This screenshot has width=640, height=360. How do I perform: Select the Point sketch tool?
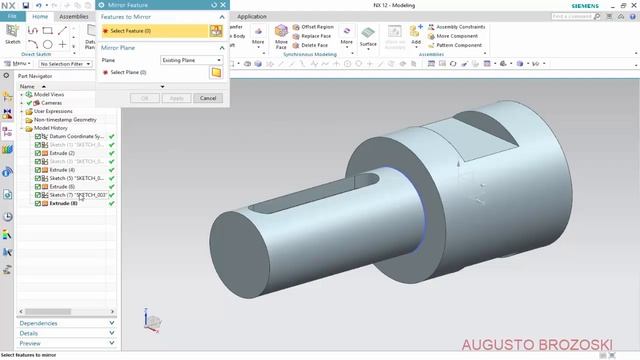pos(62,44)
